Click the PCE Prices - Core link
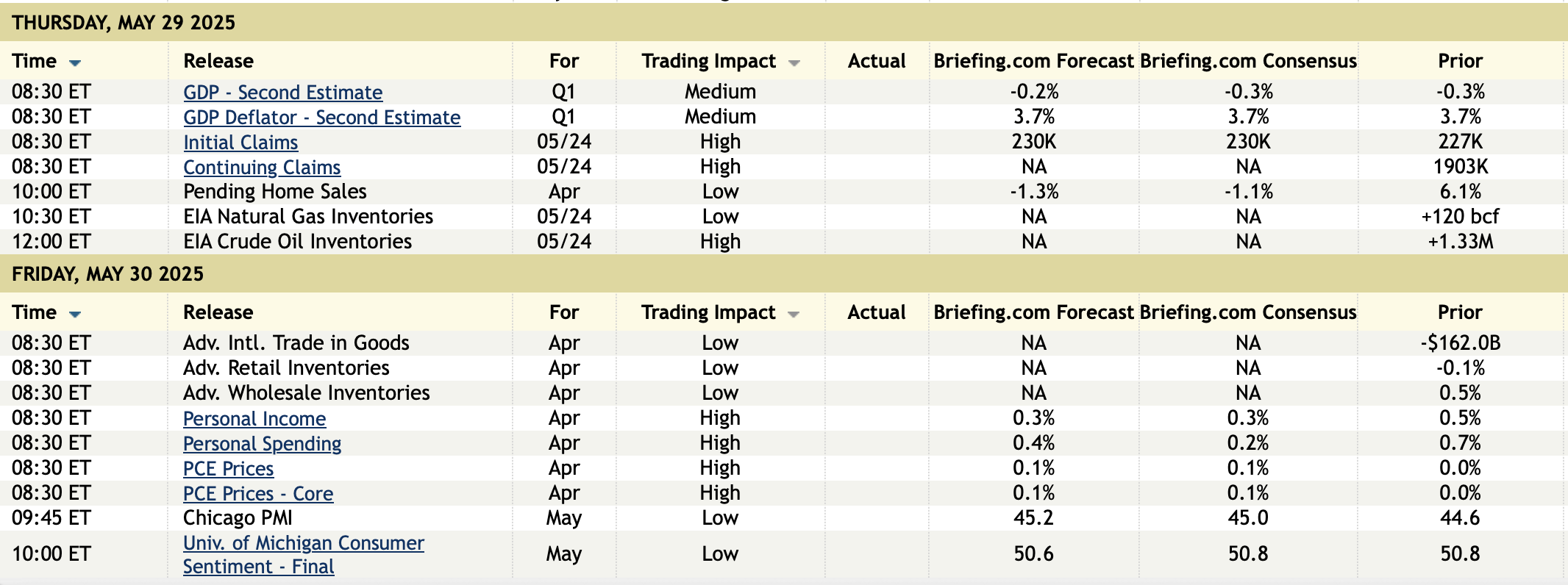The height and width of the screenshot is (585, 1568). [258, 494]
